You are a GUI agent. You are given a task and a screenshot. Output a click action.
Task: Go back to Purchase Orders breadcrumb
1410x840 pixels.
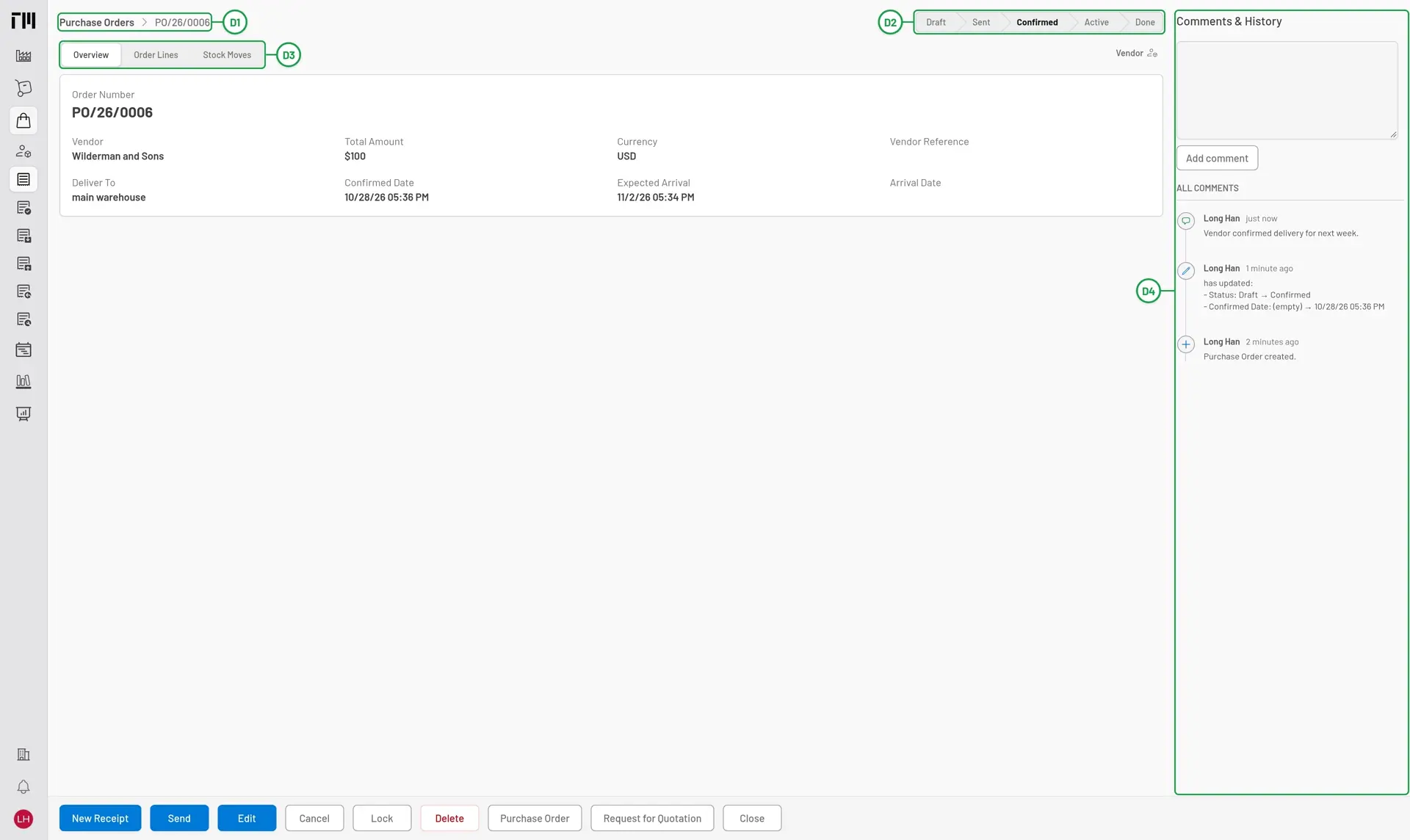point(97,23)
